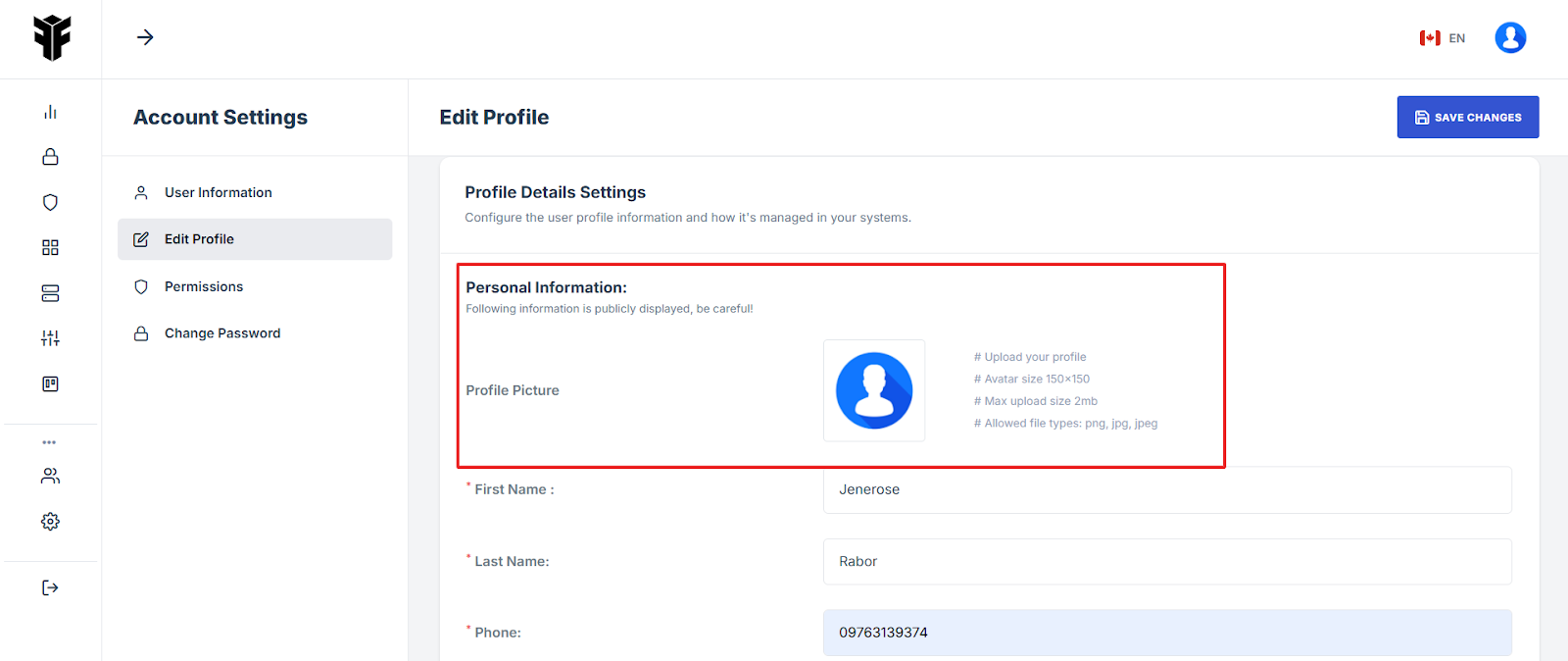Viewport: 1568px width, 661px height.
Task: Select the Permissions menu item
Action: [x=203, y=286]
